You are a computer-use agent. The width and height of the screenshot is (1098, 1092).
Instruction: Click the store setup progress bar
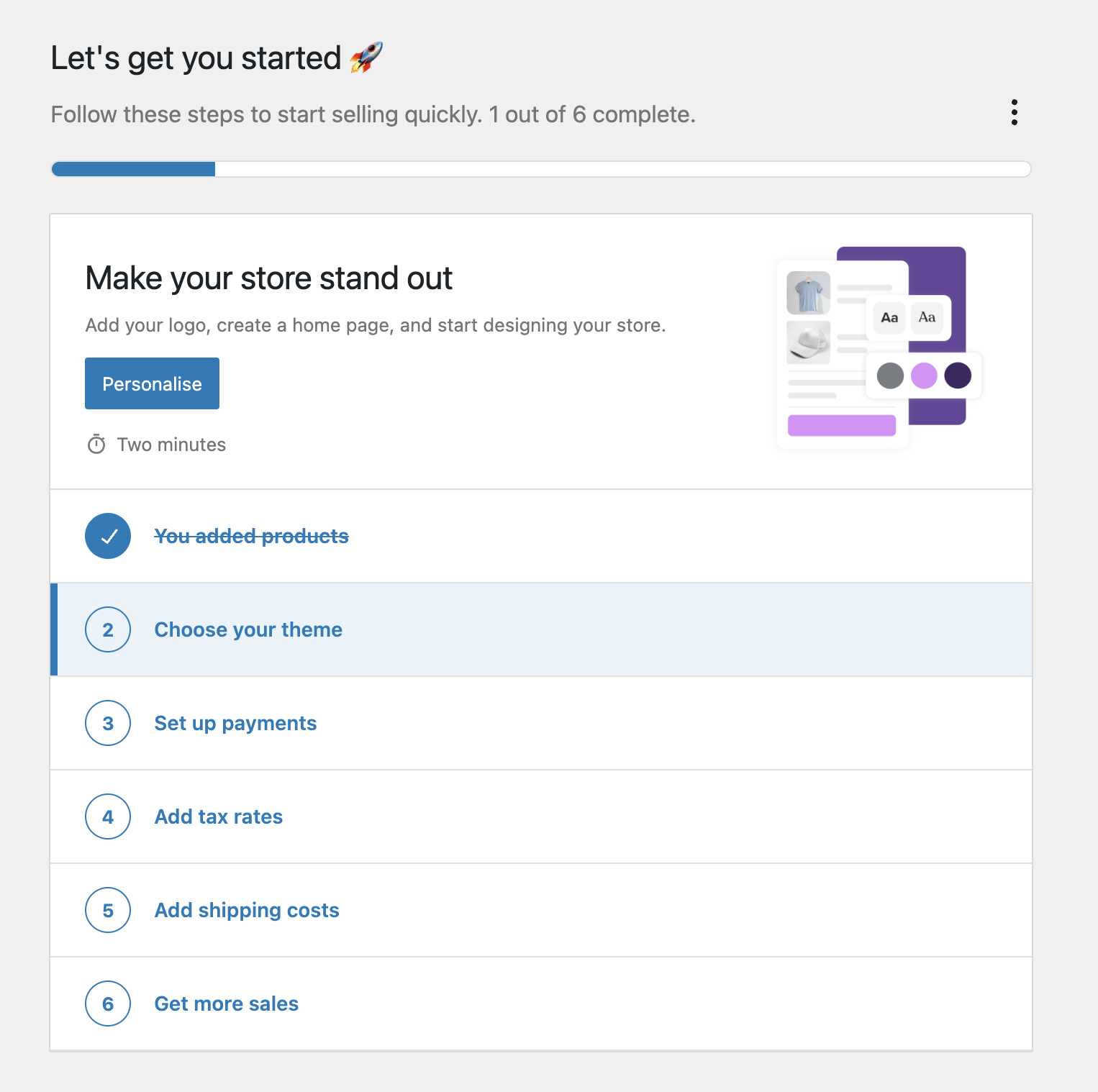pyautogui.click(x=540, y=169)
